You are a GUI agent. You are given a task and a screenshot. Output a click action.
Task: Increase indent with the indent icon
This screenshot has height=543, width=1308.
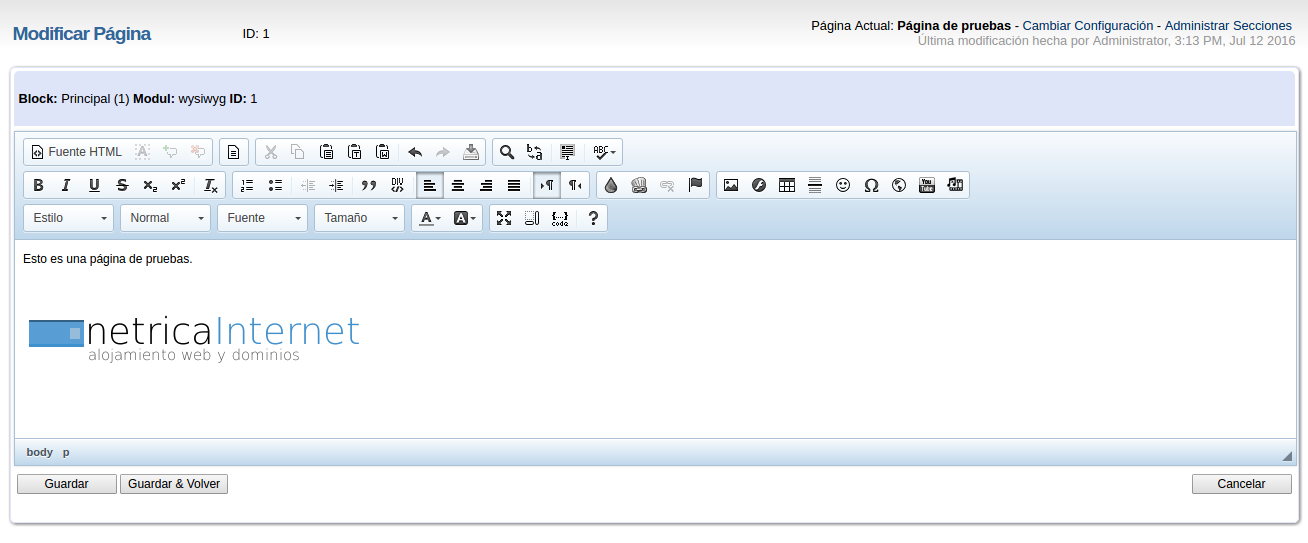click(336, 185)
